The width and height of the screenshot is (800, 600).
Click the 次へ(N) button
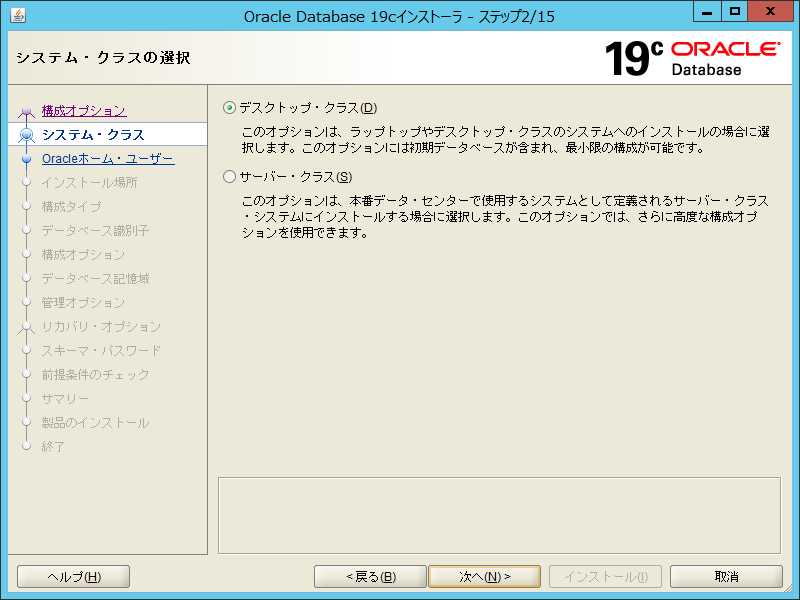click(x=484, y=577)
